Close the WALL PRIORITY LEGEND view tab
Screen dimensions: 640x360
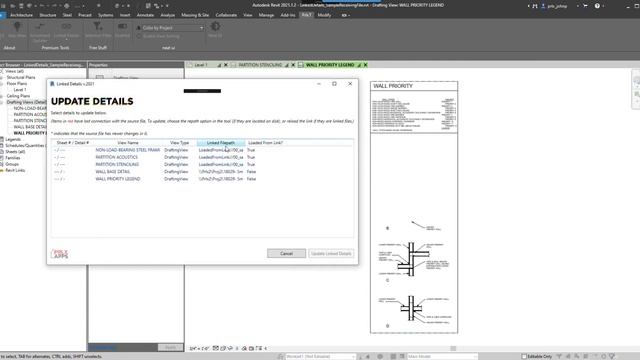pos(365,65)
